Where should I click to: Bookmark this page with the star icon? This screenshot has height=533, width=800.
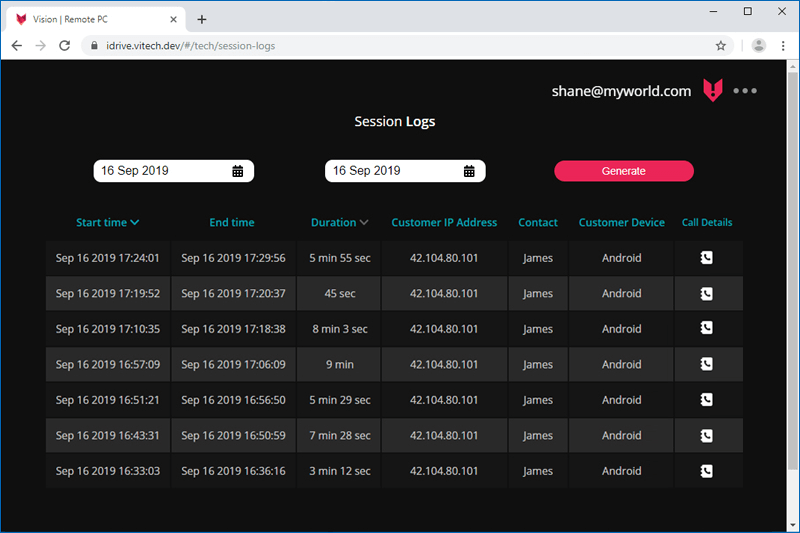click(721, 46)
